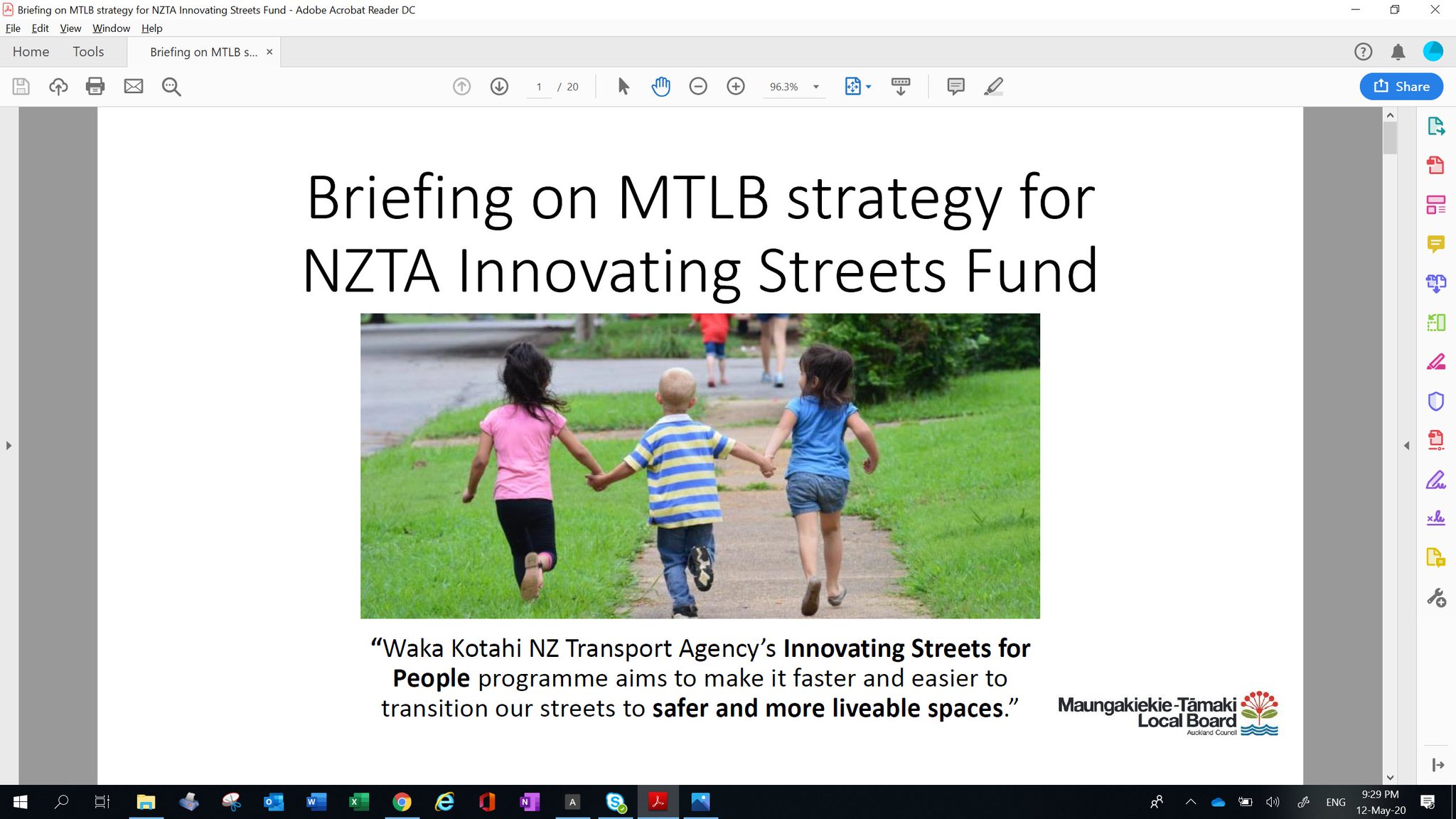Switch to the Tools tab
The image size is (1456, 819).
pyautogui.click(x=88, y=52)
